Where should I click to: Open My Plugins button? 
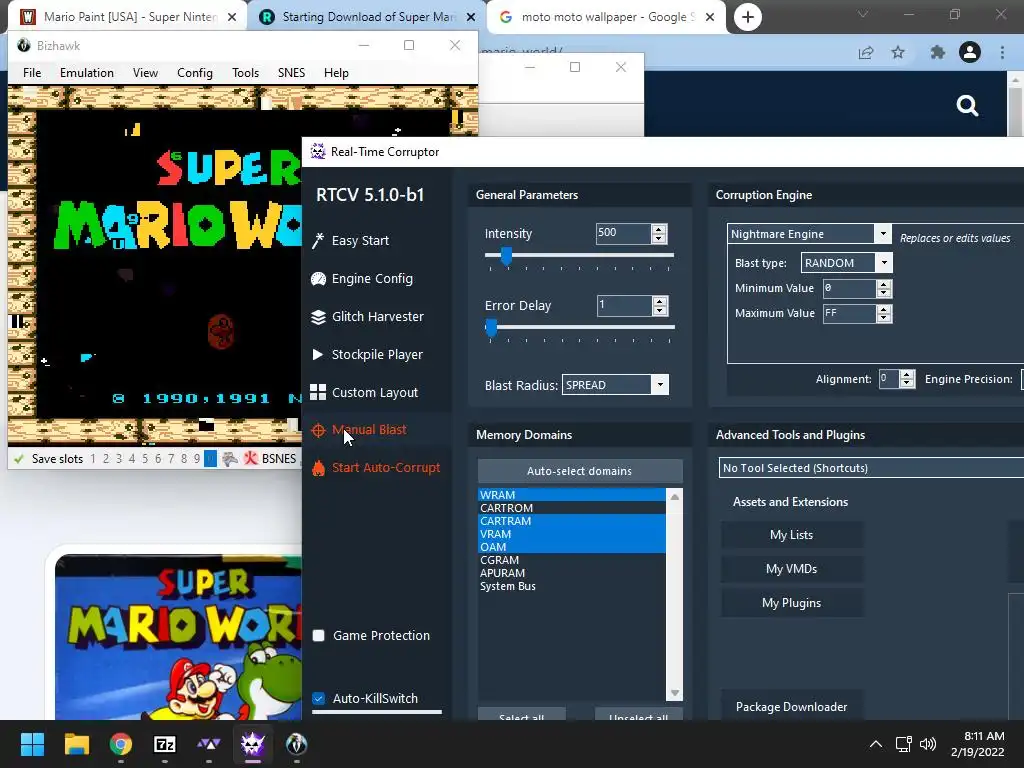(x=792, y=603)
